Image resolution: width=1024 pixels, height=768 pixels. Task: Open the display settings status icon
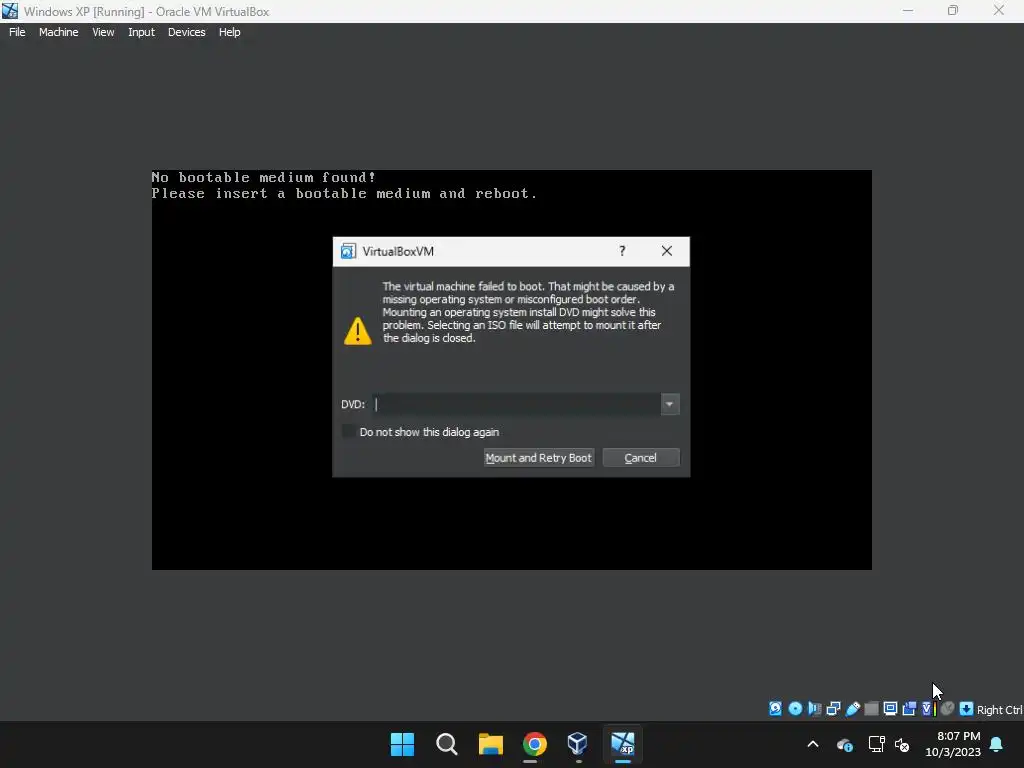[890, 709]
